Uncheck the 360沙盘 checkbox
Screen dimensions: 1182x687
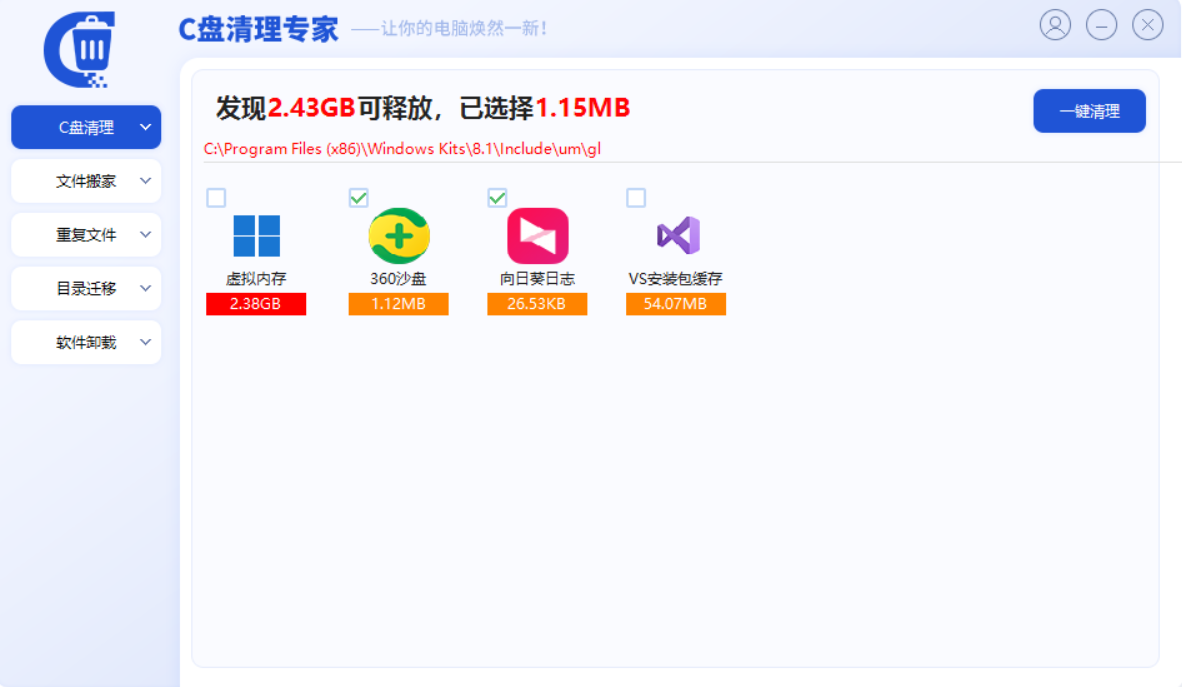359,198
